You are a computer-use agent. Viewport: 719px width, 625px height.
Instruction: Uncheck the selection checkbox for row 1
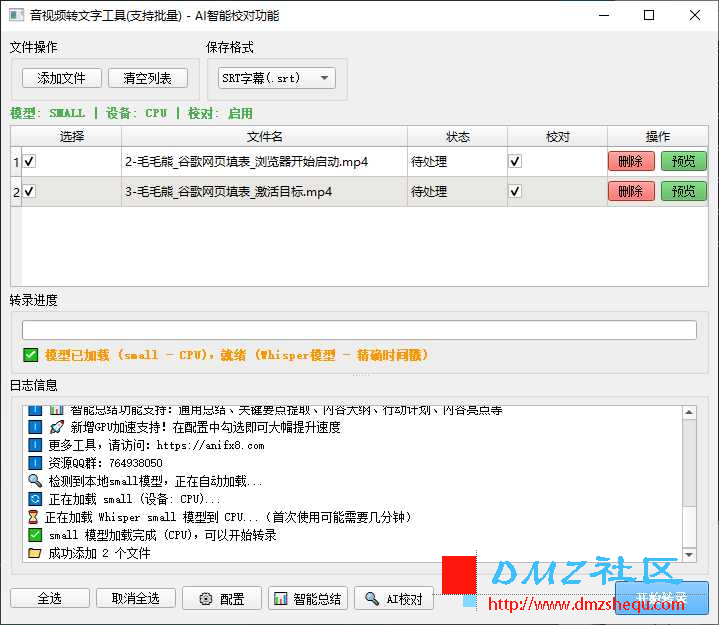tap(30, 161)
